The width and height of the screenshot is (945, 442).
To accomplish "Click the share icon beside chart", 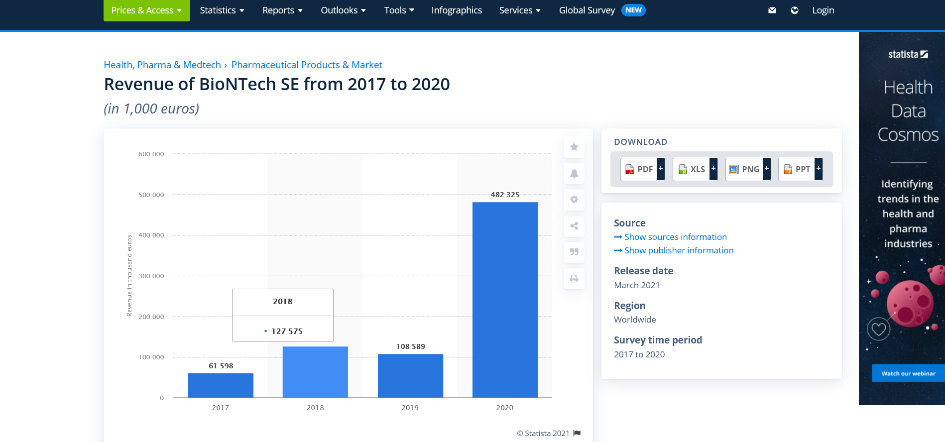I will [x=574, y=226].
